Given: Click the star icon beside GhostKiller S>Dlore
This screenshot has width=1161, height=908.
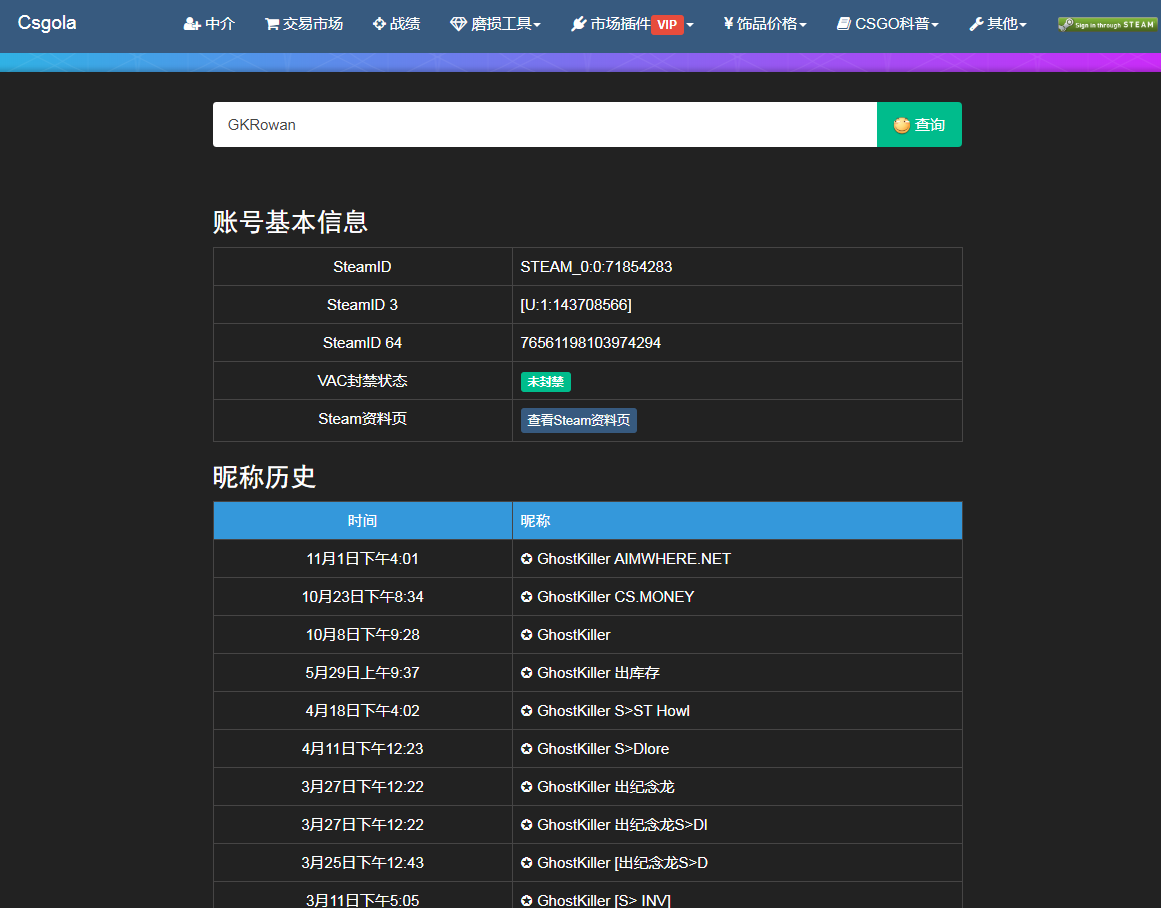Looking at the screenshot, I should 526,749.
